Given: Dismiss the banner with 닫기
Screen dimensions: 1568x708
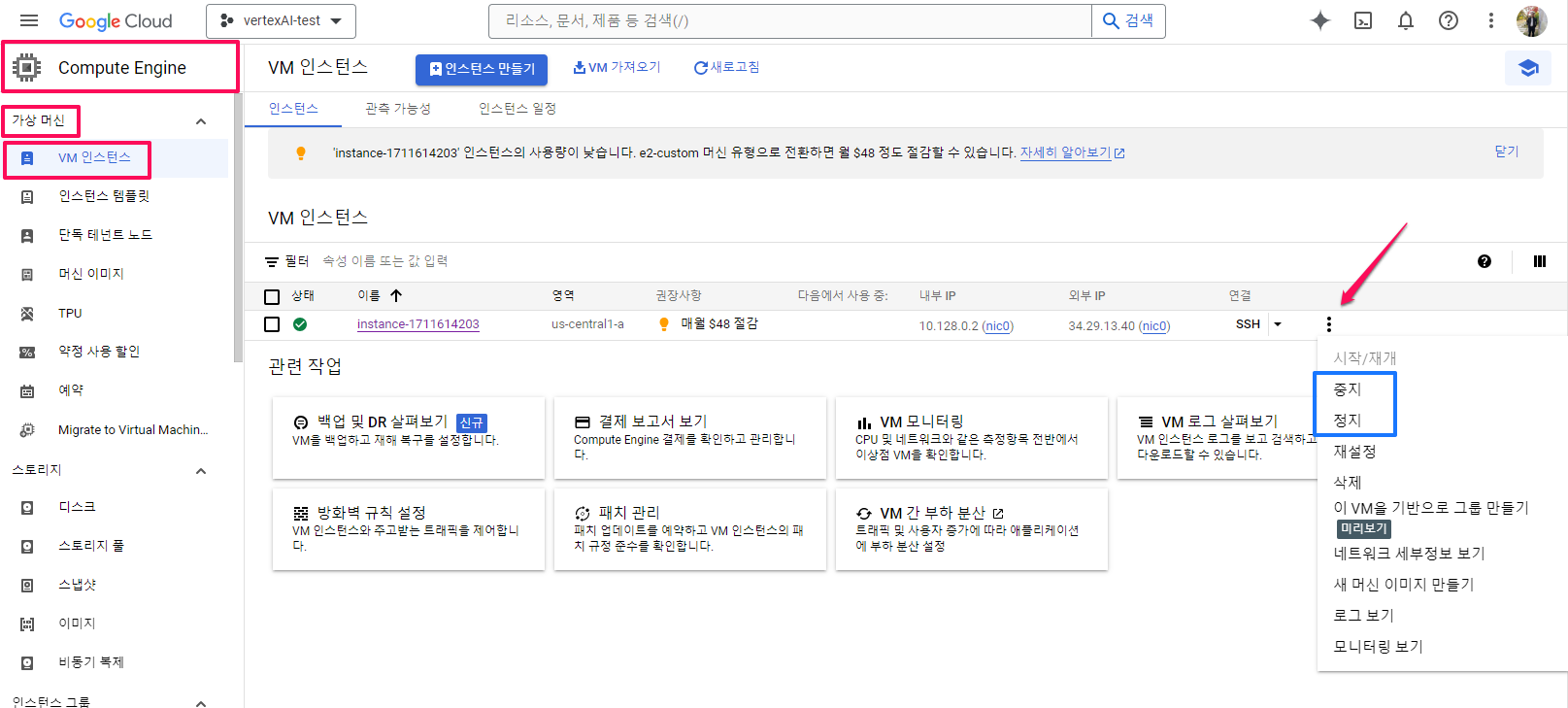Looking at the screenshot, I should click(x=1507, y=152).
